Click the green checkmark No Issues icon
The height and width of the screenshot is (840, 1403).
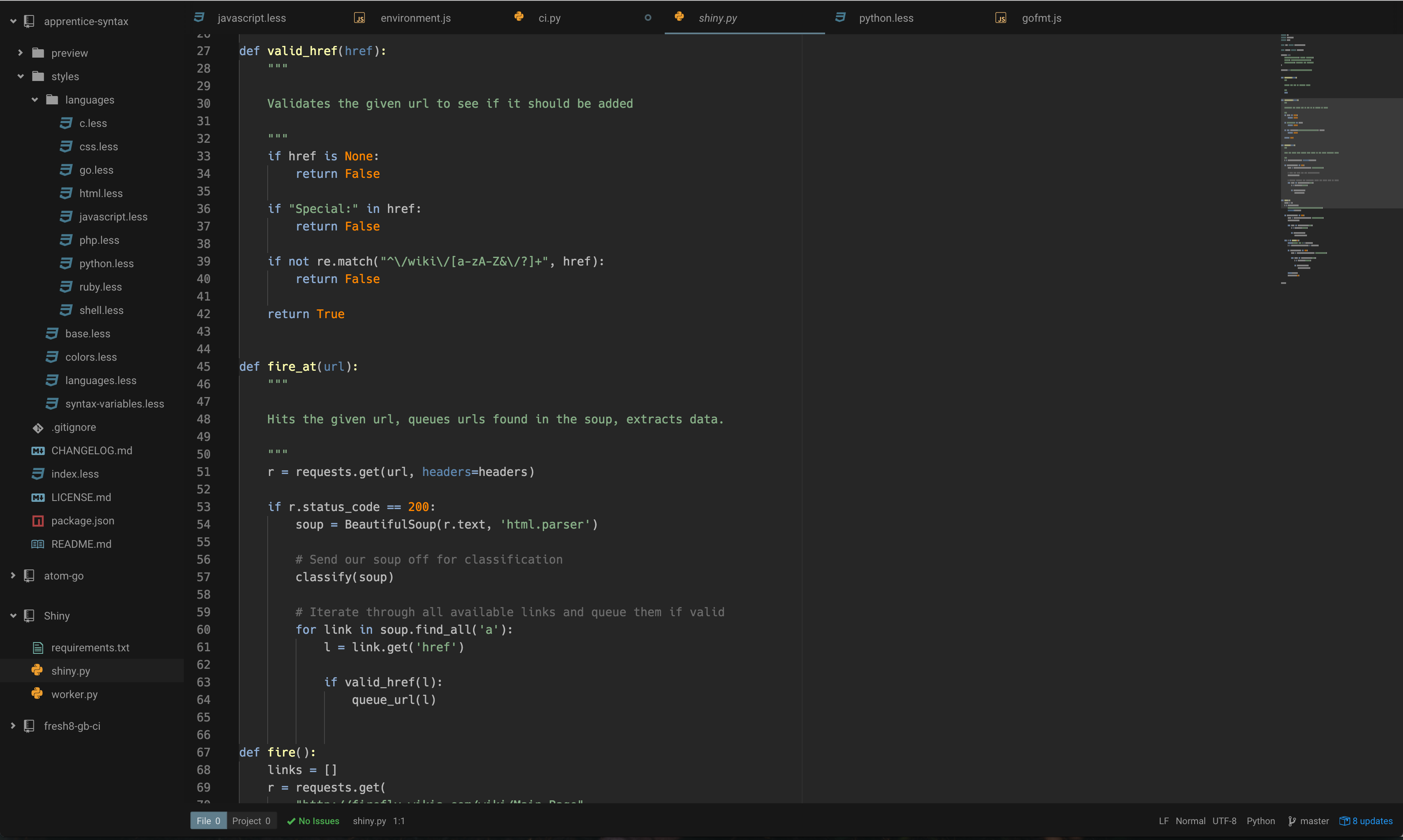[x=291, y=821]
